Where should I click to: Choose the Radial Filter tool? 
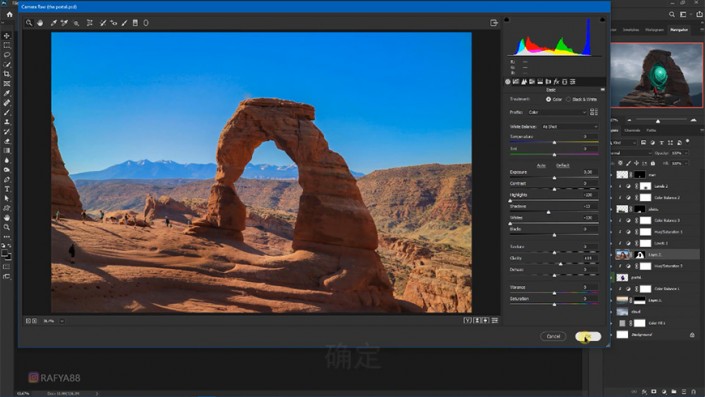(x=146, y=23)
